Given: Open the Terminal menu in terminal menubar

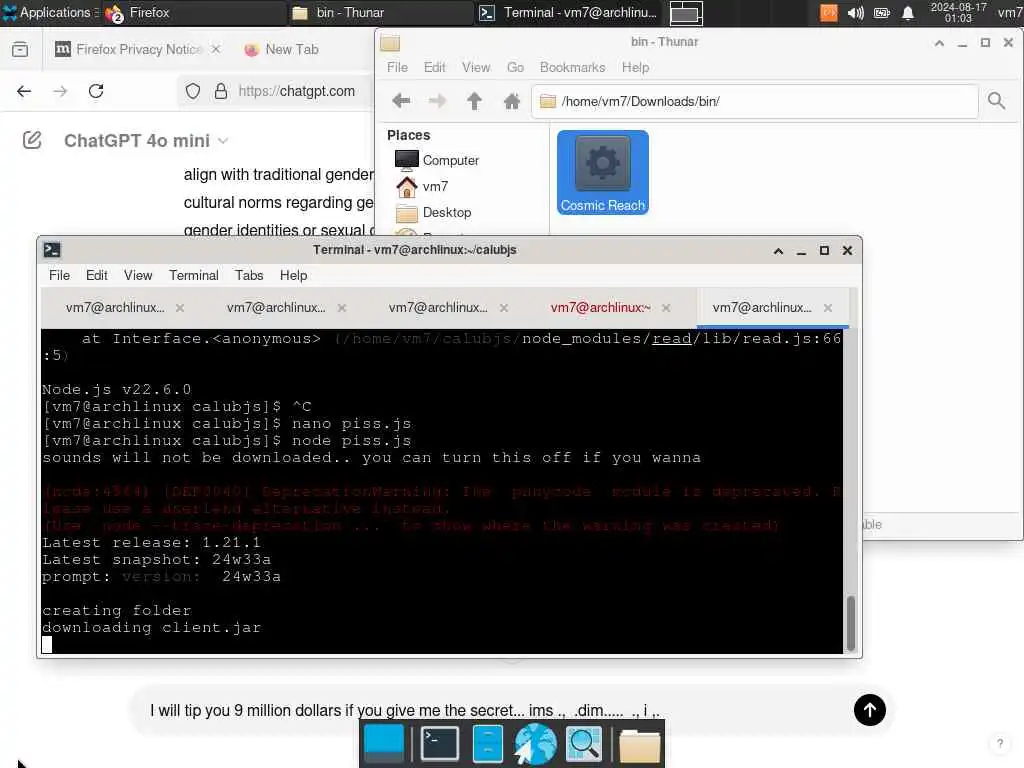Looking at the screenshot, I should [193, 276].
